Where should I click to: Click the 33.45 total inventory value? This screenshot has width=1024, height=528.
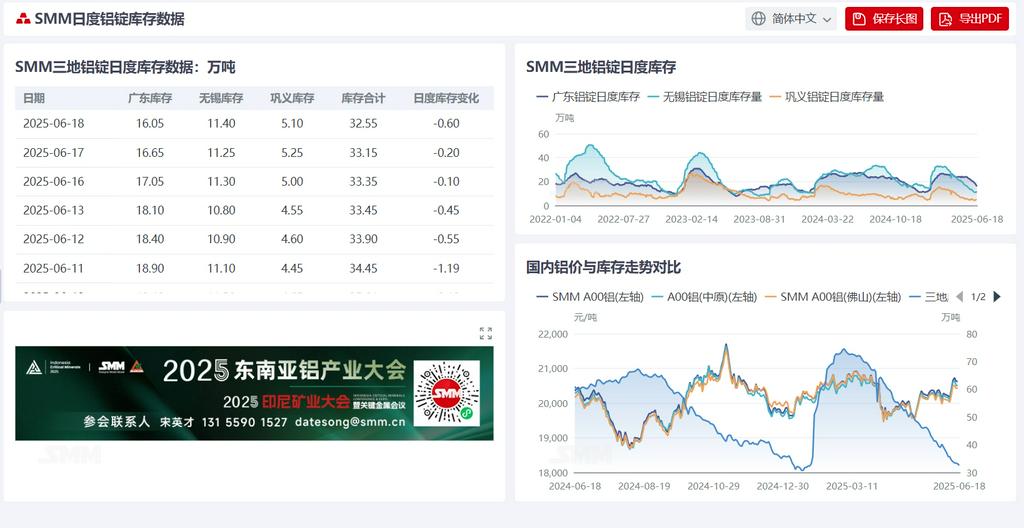[363, 210]
